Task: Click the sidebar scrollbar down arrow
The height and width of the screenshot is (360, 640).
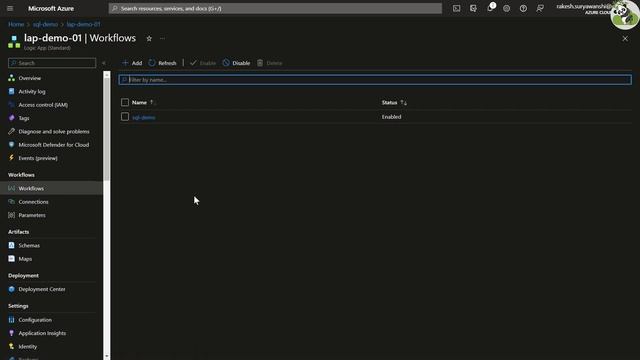Action: coord(107,356)
